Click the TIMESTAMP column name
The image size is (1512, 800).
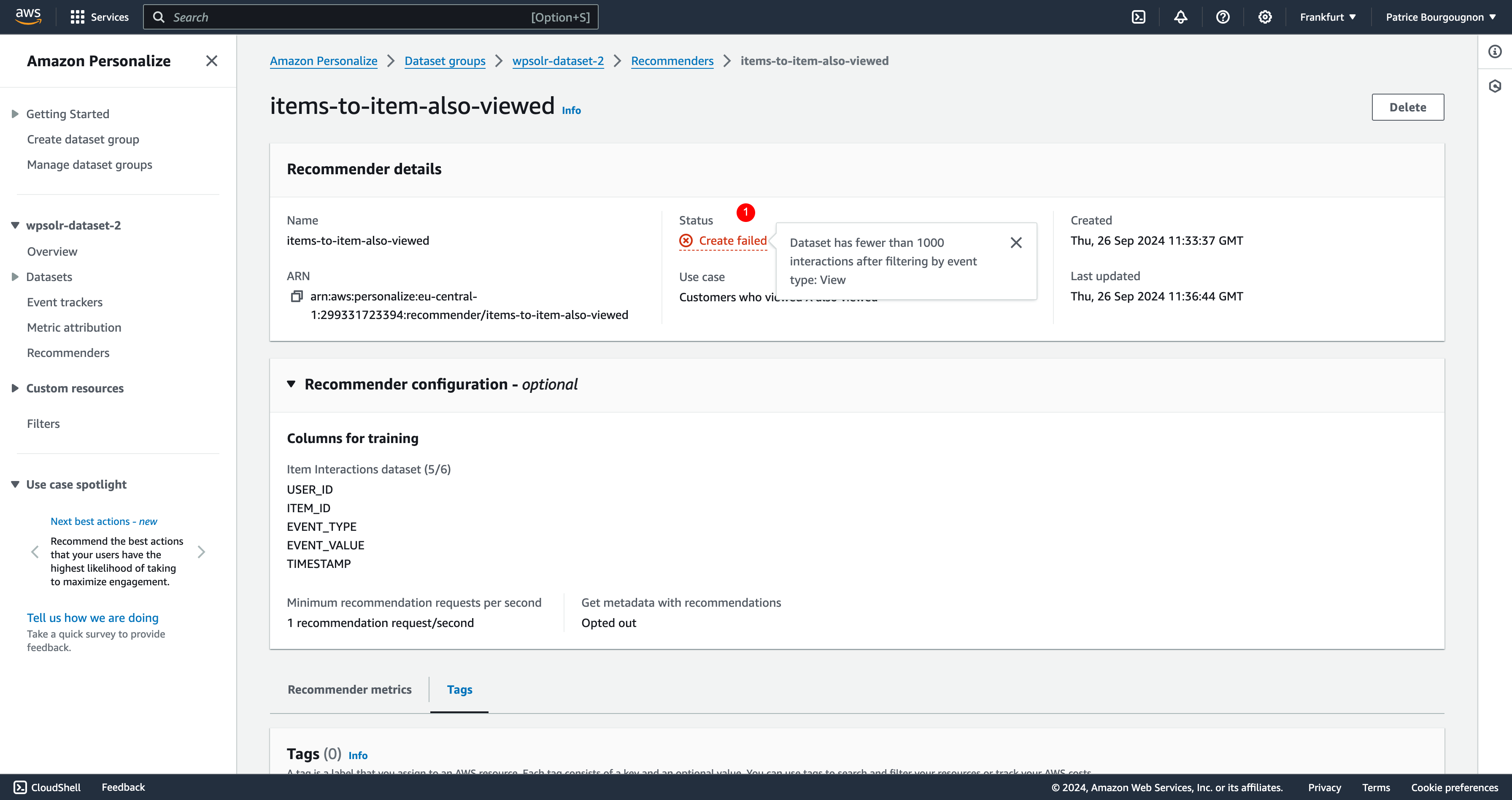coord(319,563)
